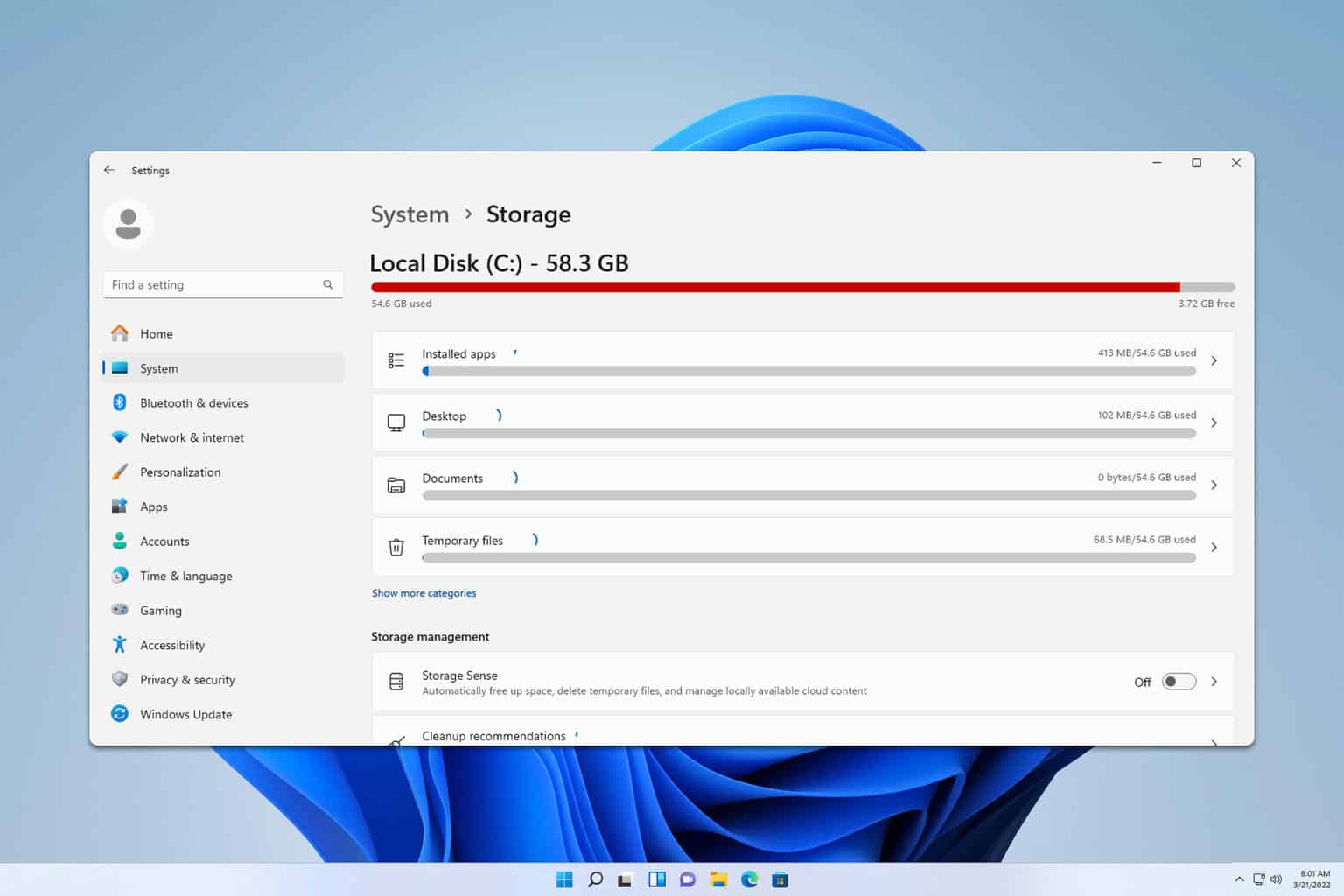Click the Storage Sense title text
Image resolution: width=1344 pixels, height=896 pixels.
[459, 675]
